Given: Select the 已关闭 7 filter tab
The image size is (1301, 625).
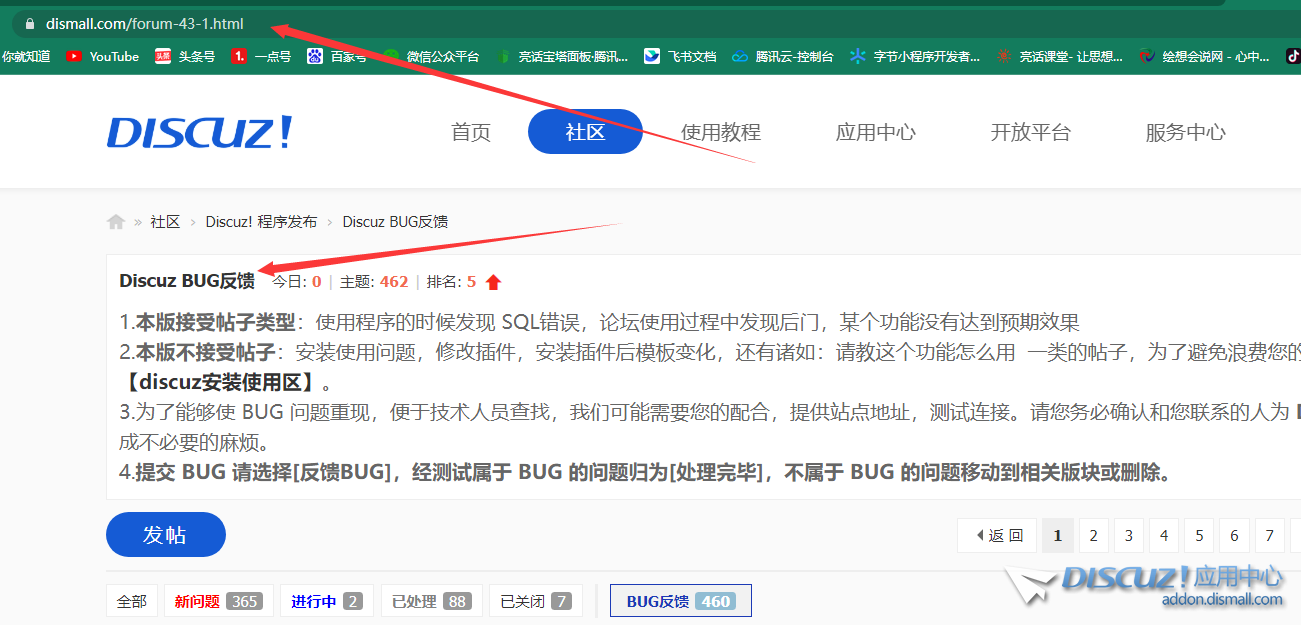Looking at the screenshot, I should point(535,601).
